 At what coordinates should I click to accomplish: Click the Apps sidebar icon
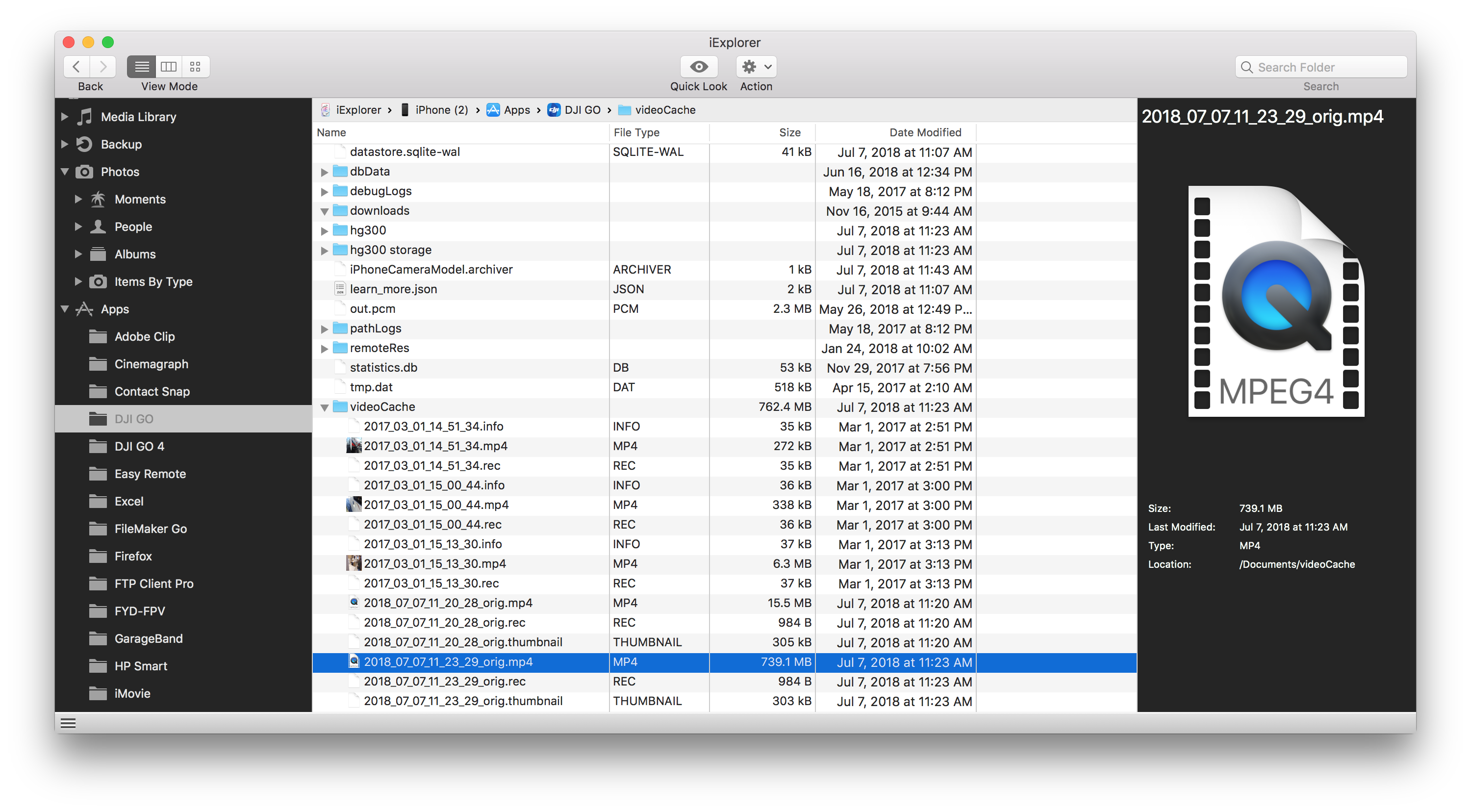pos(84,309)
